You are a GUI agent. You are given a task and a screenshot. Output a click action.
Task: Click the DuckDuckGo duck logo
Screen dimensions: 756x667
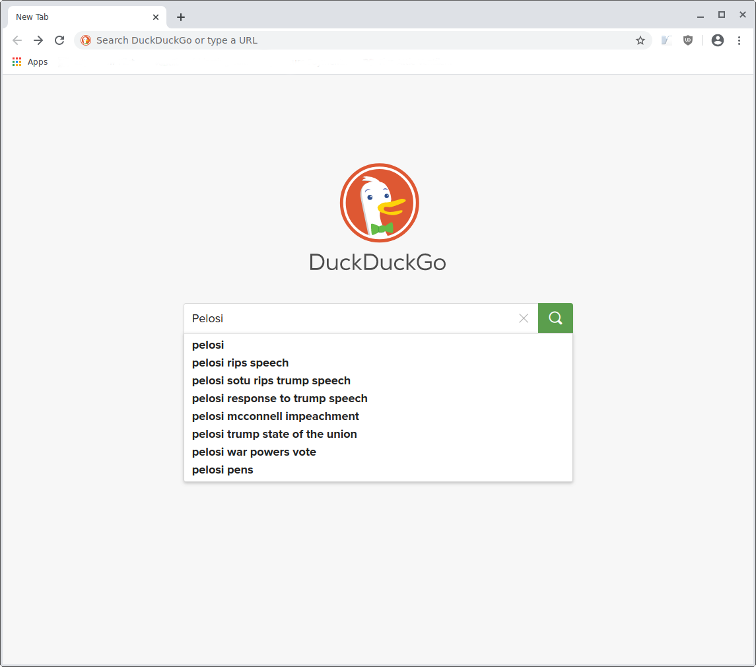pos(379,203)
